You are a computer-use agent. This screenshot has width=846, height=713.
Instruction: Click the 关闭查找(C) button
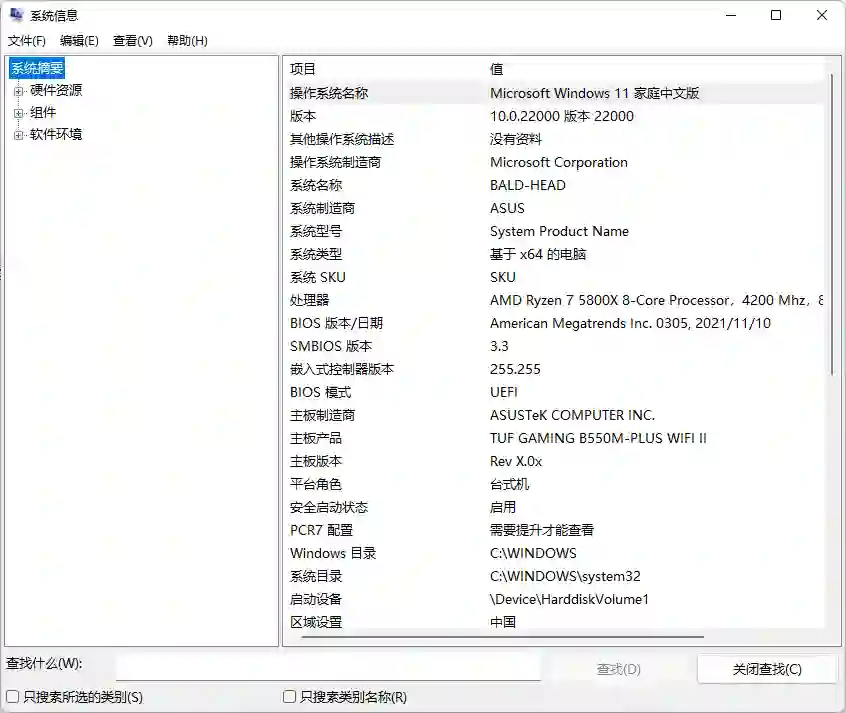(x=767, y=669)
